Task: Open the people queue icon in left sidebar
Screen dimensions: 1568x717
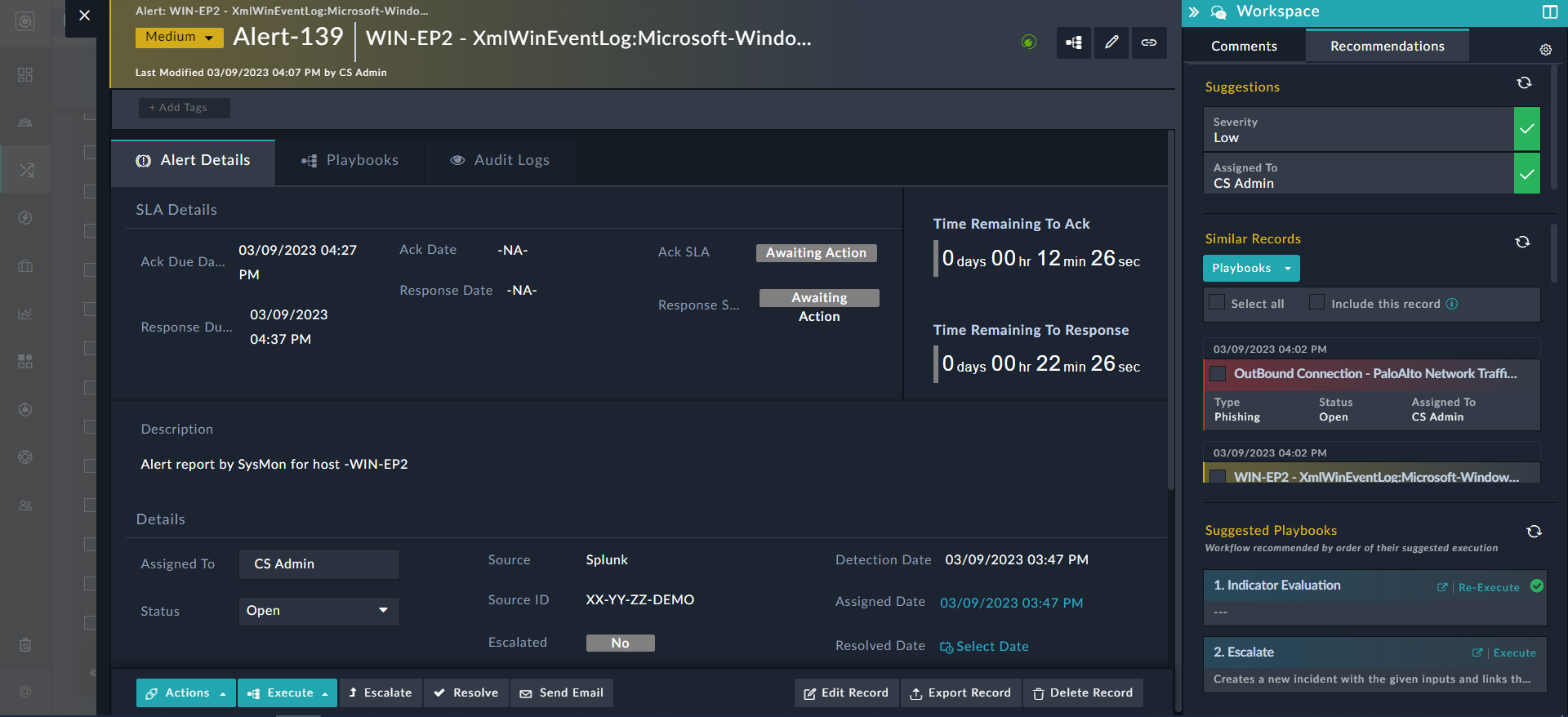Action: click(25, 122)
